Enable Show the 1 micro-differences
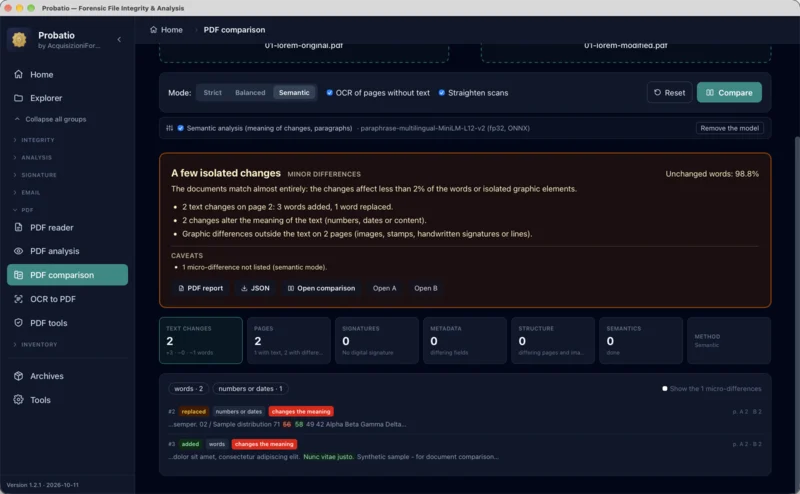 [665, 389]
